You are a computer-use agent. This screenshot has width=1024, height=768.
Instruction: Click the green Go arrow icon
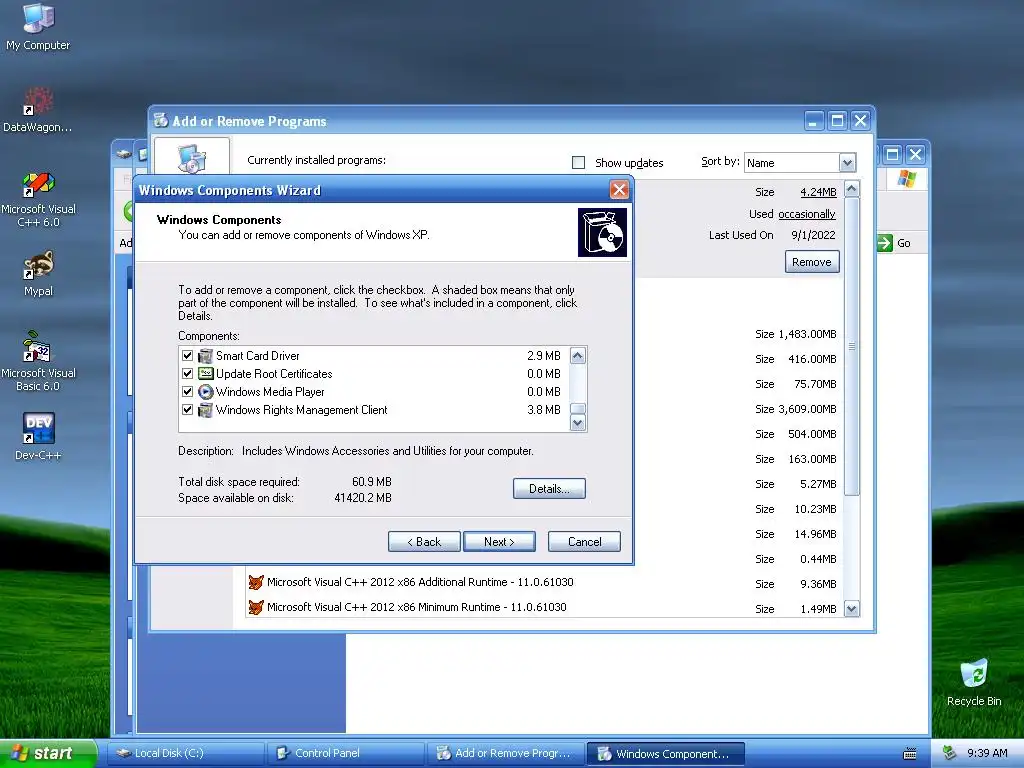pos(884,243)
